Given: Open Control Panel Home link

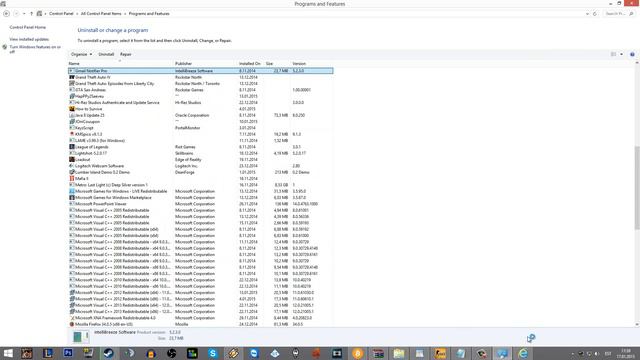Looking at the screenshot, I should point(28,27).
